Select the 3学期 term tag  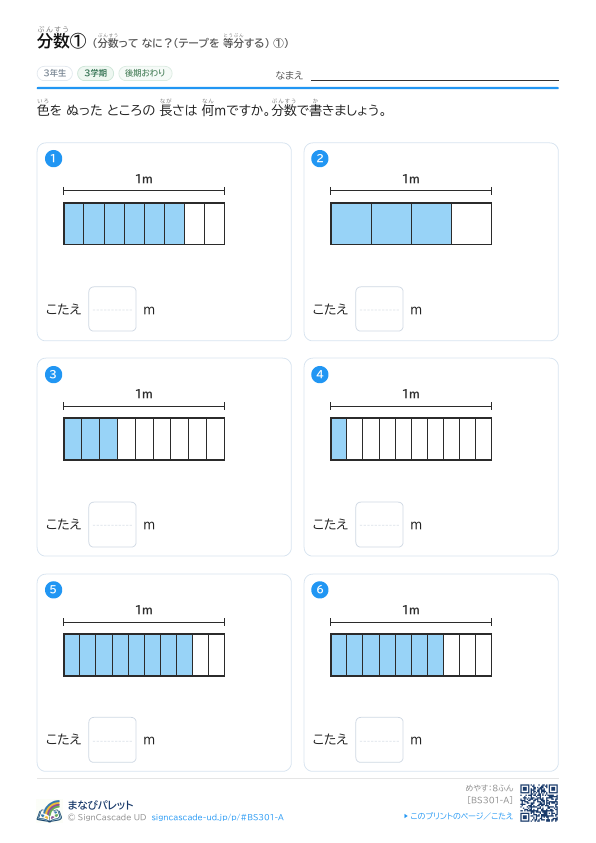coord(96,73)
